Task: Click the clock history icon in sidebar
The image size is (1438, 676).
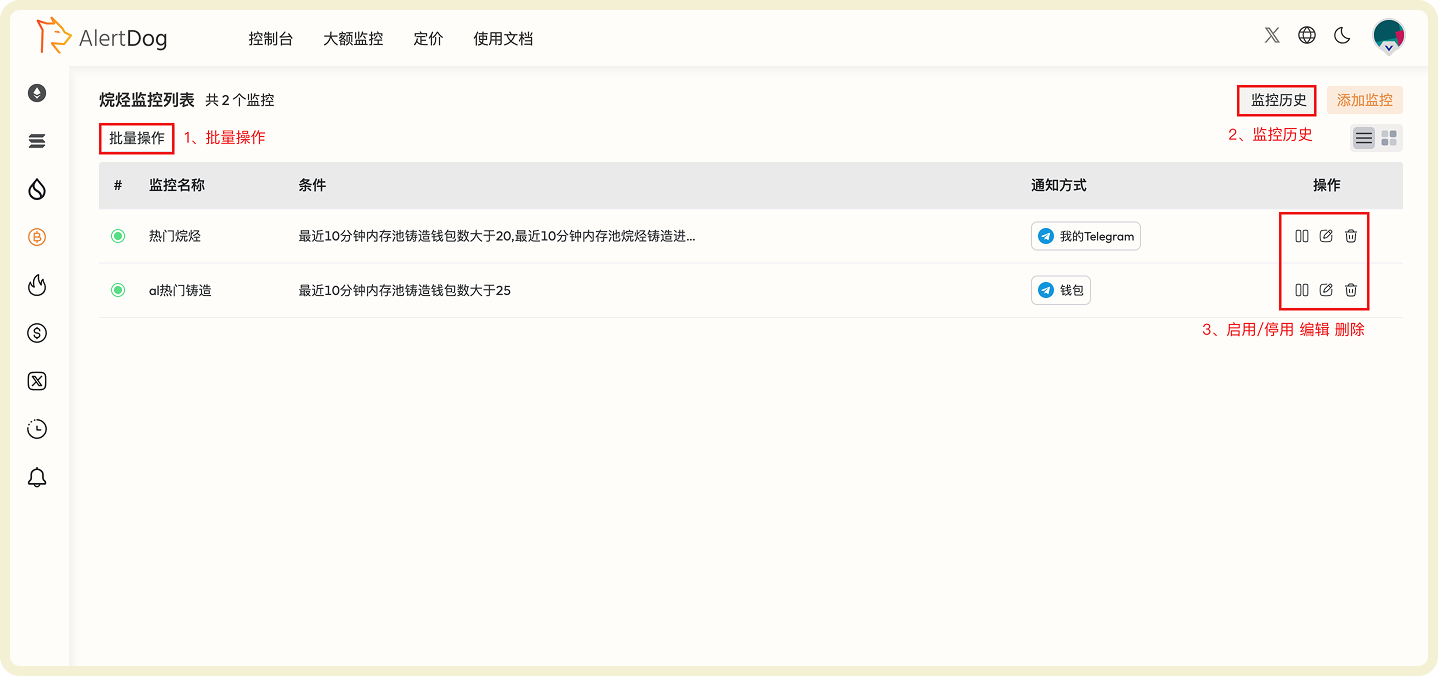Action: point(37,428)
